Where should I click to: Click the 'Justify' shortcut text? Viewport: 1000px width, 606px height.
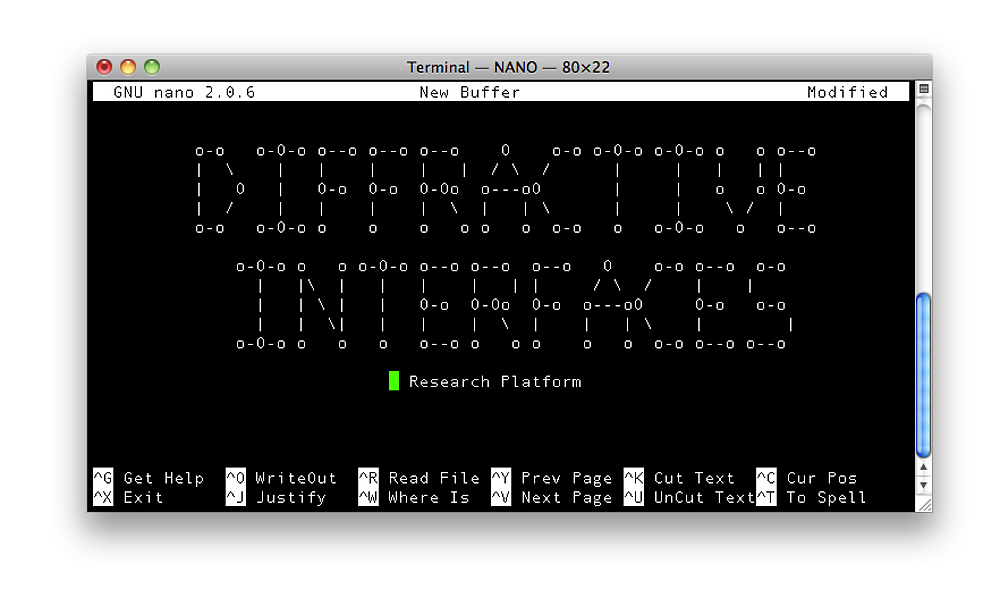pyautogui.click(x=291, y=498)
